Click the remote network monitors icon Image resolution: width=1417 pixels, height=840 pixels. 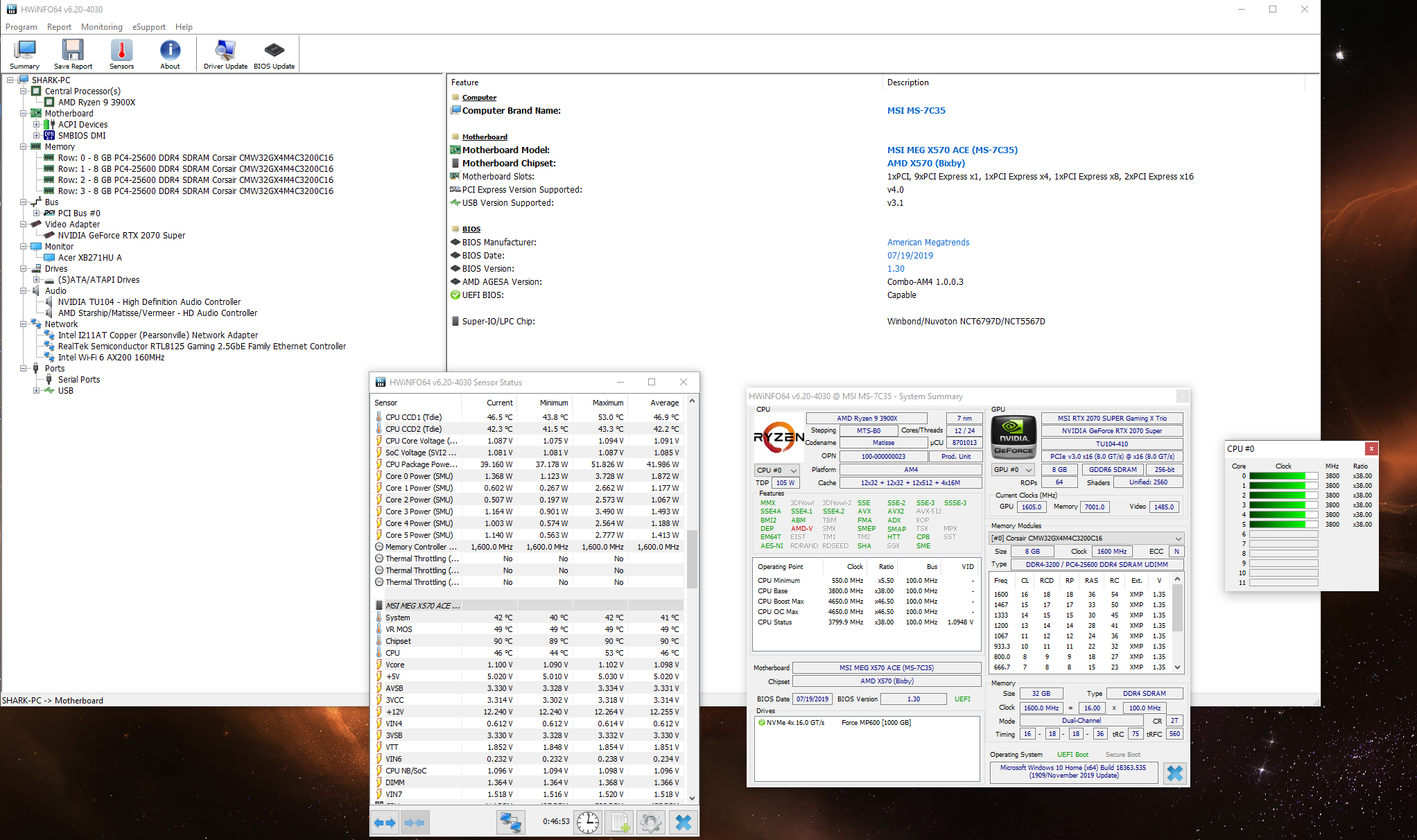tap(511, 823)
